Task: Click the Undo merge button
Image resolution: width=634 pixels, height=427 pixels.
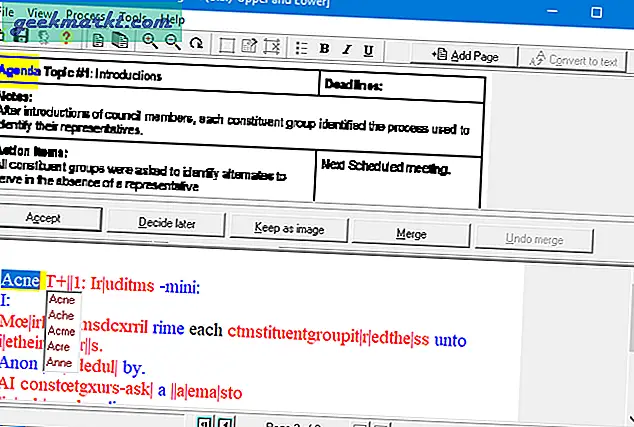Action: click(x=534, y=239)
